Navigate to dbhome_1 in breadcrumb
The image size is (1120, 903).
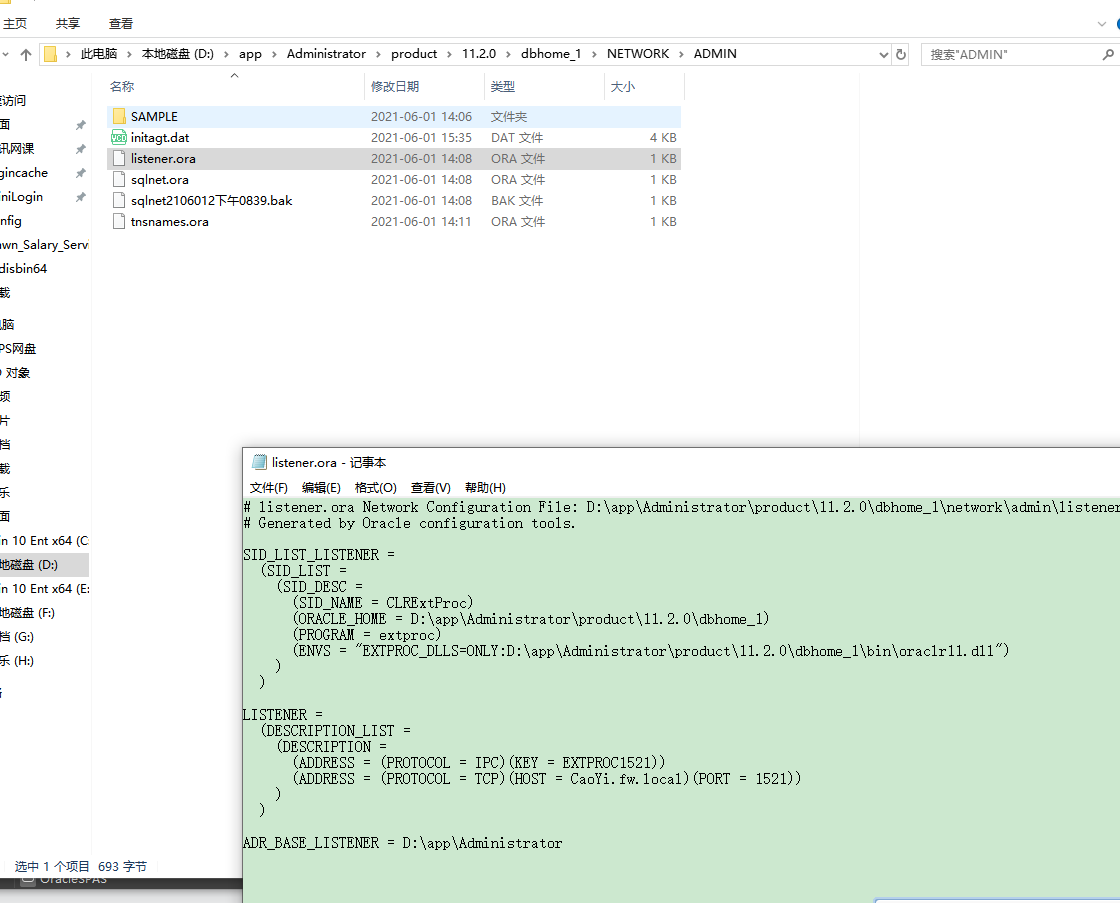[x=551, y=54]
